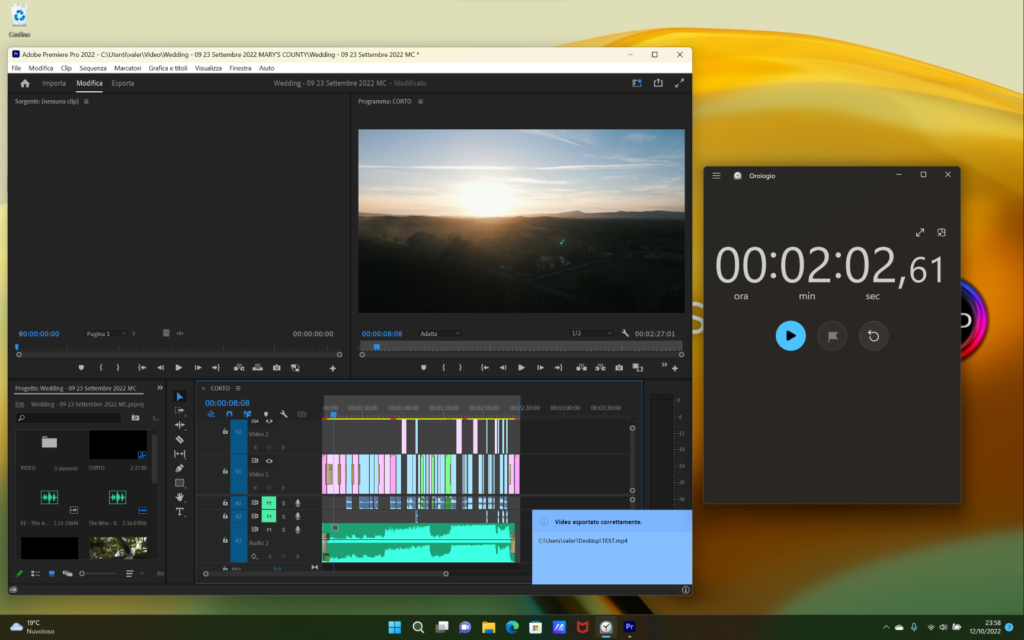Toggle nest sequence insert mode button
This screenshot has width=1024, height=640.
(211, 414)
